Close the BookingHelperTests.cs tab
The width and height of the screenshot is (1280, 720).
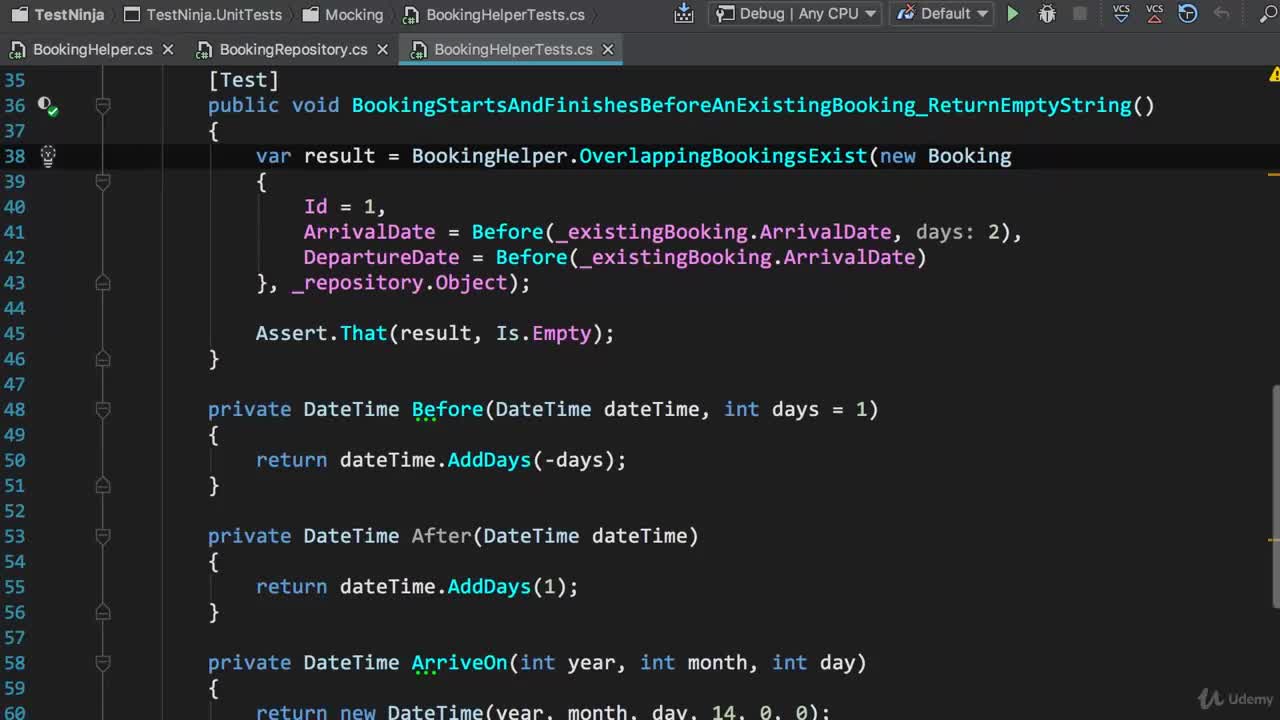tap(607, 49)
